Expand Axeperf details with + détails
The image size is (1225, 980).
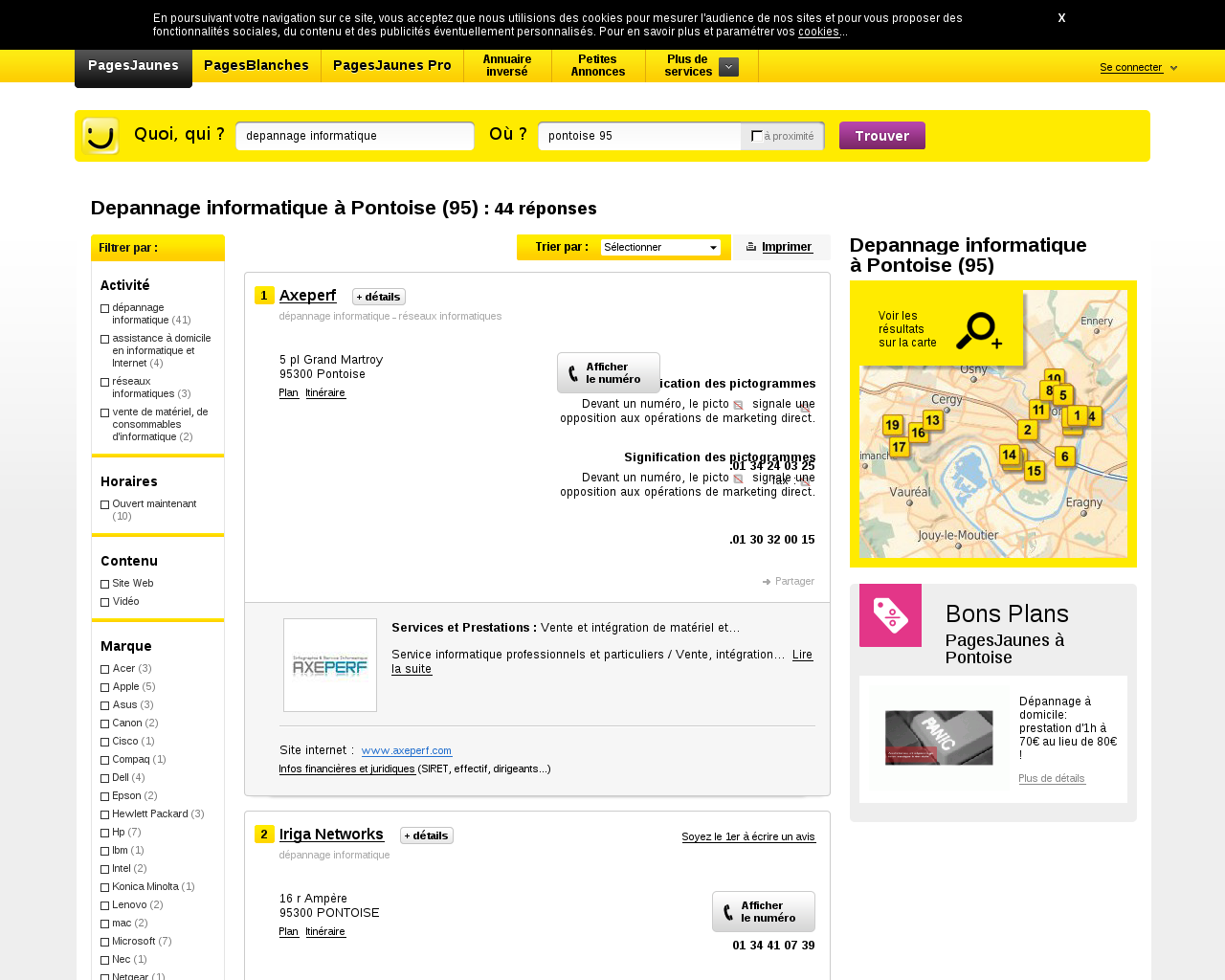(x=379, y=297)
